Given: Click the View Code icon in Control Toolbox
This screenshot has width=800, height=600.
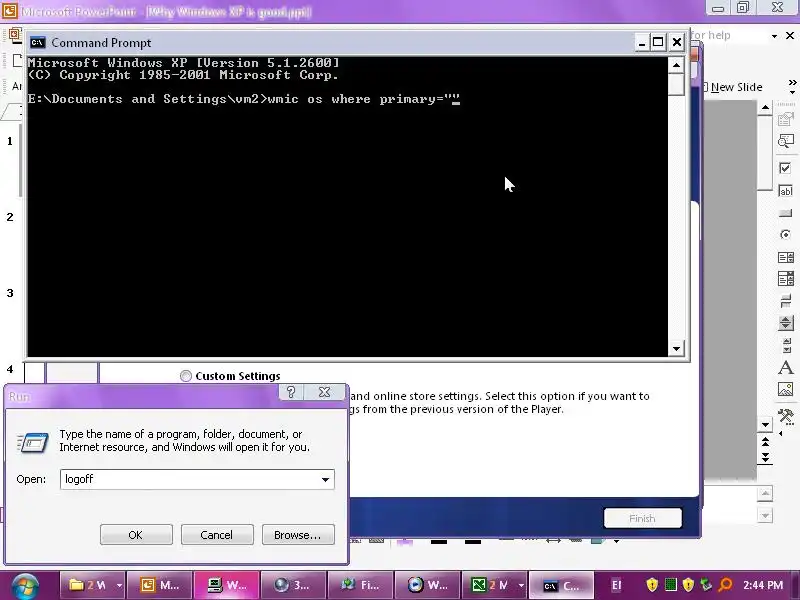Looking at the screenshot, I should pyautogui.click(x=785, y=141).
